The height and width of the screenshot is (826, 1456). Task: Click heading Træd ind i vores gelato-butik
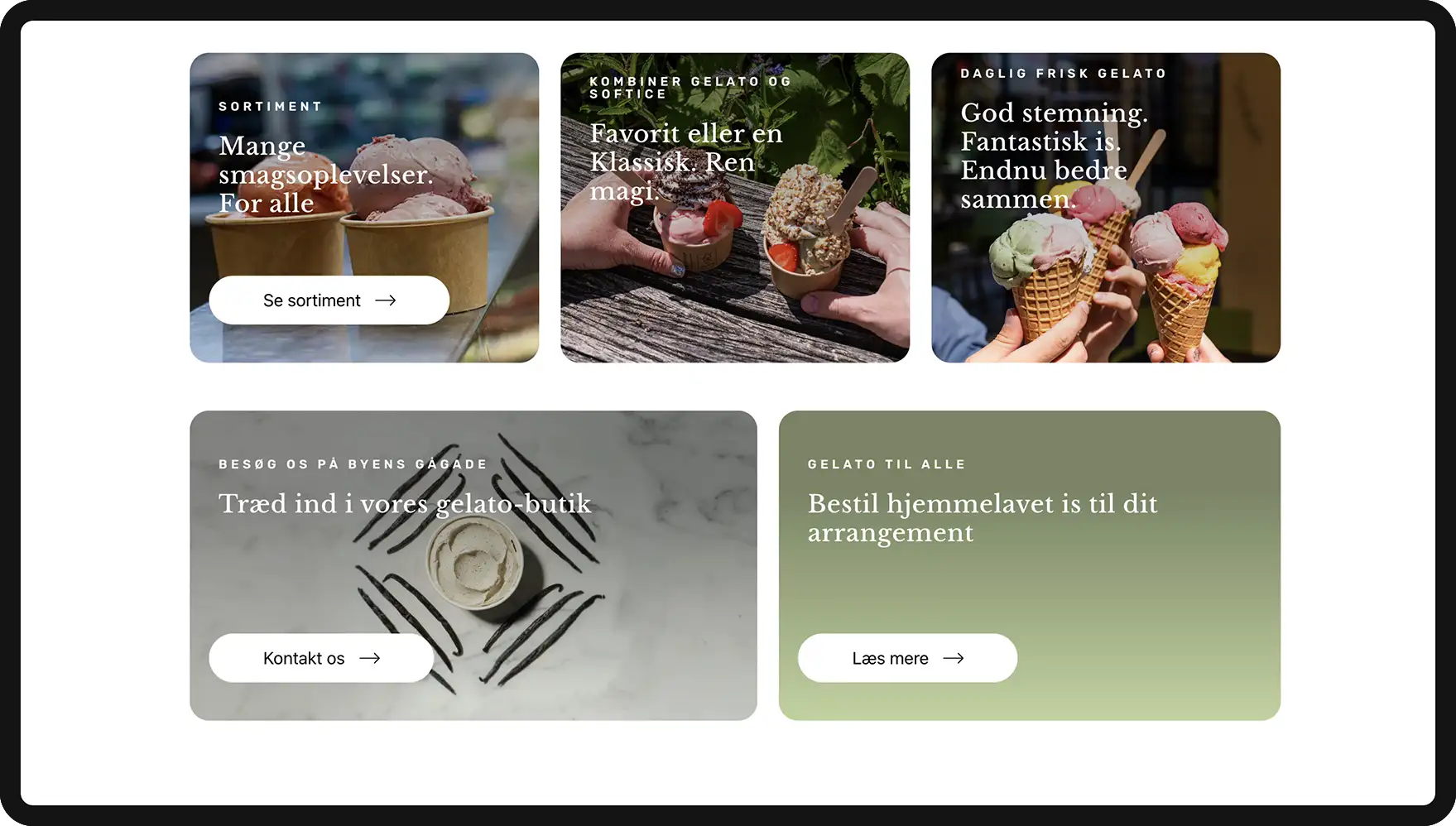[x=405, y=503]
